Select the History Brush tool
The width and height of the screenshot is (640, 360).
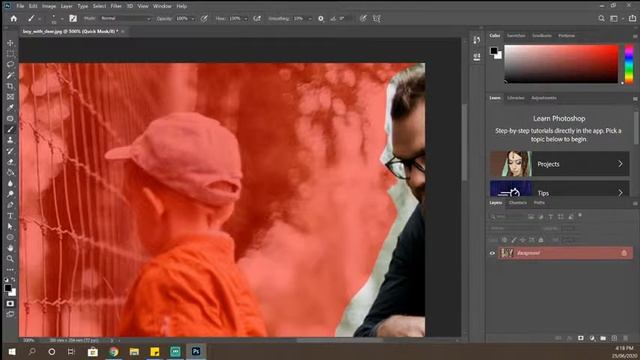click(11, 151)
